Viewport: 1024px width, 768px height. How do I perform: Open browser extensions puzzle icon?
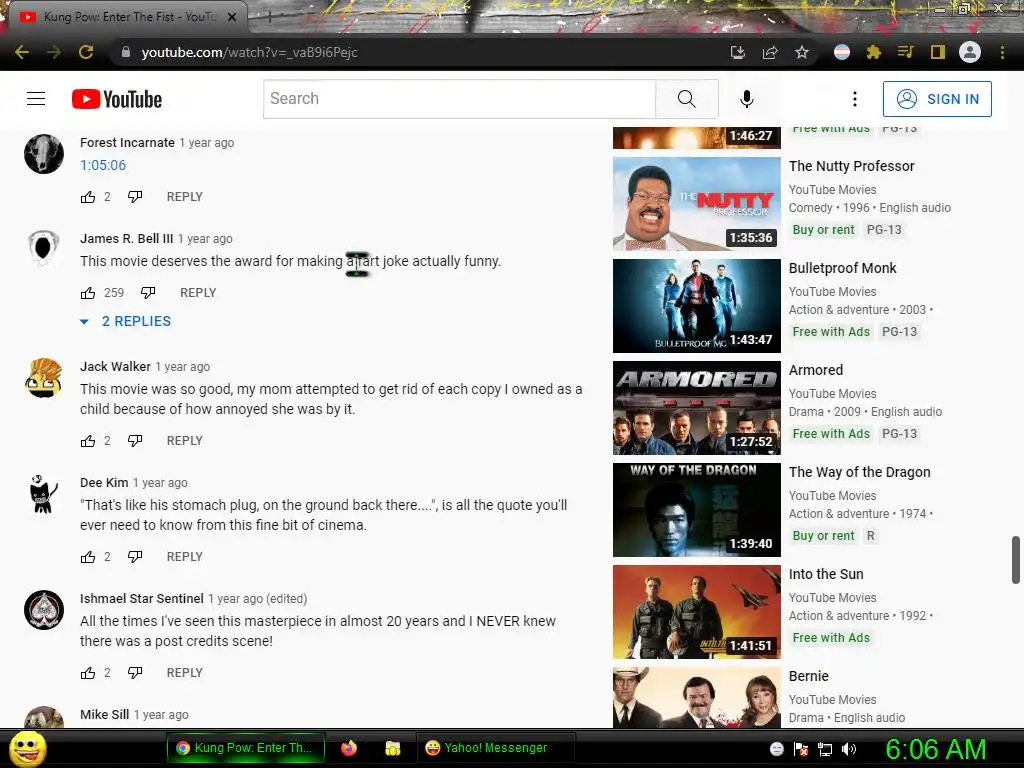click(x=873, y=52)
